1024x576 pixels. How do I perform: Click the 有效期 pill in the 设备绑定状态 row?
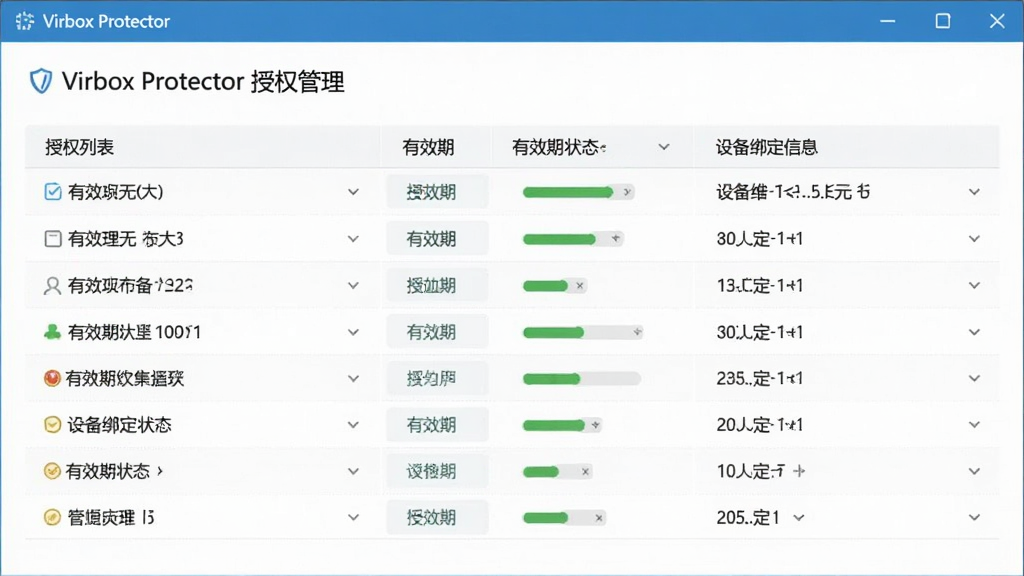(437, 425)
